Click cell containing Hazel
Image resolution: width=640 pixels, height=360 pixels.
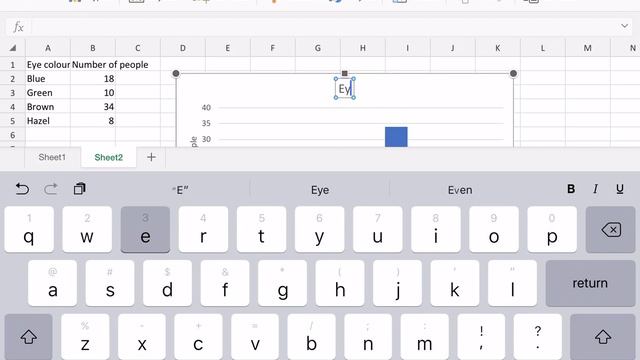(x=48, y=121)
